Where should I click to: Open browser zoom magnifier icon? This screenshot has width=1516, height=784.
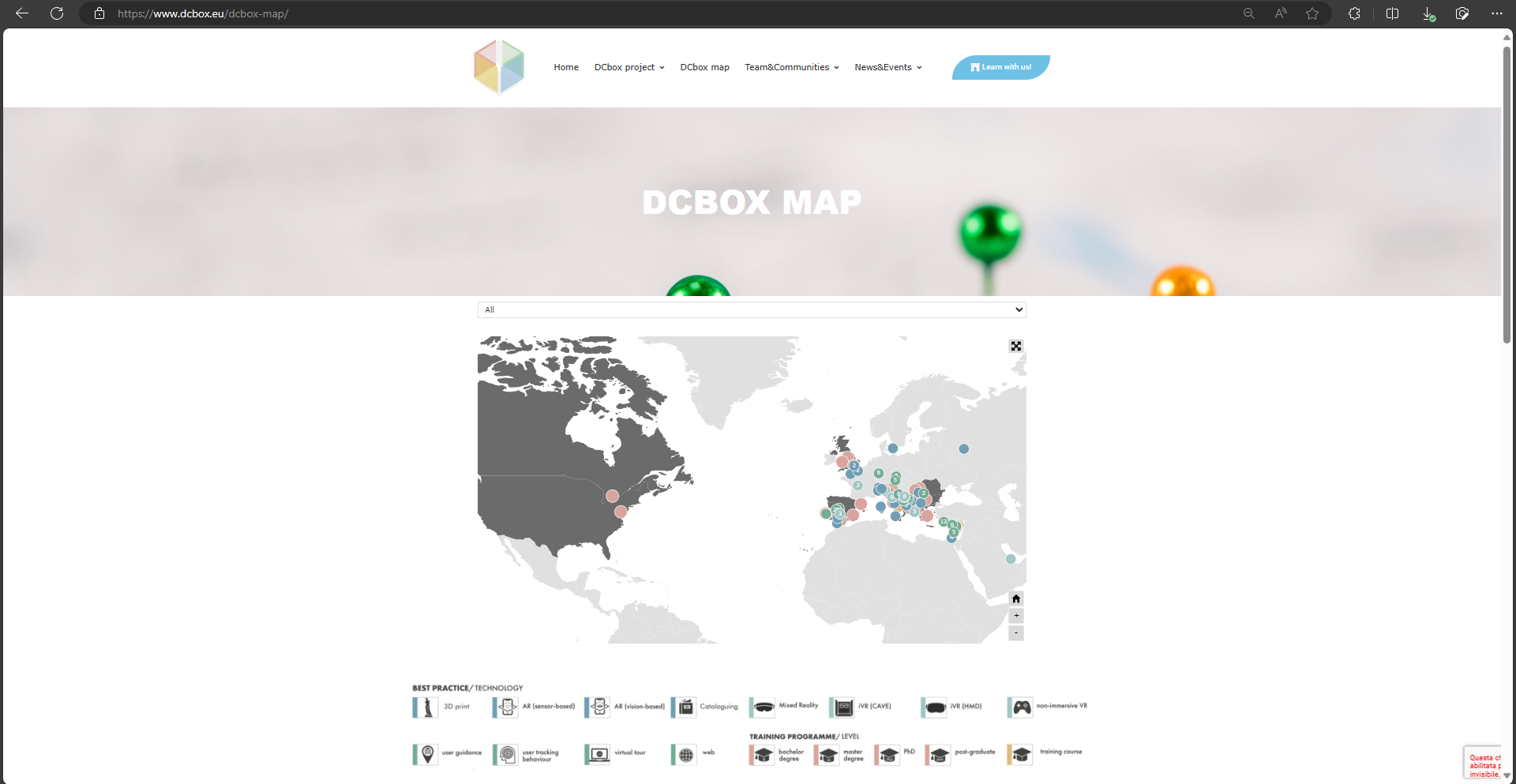[x=1248, y=13]
